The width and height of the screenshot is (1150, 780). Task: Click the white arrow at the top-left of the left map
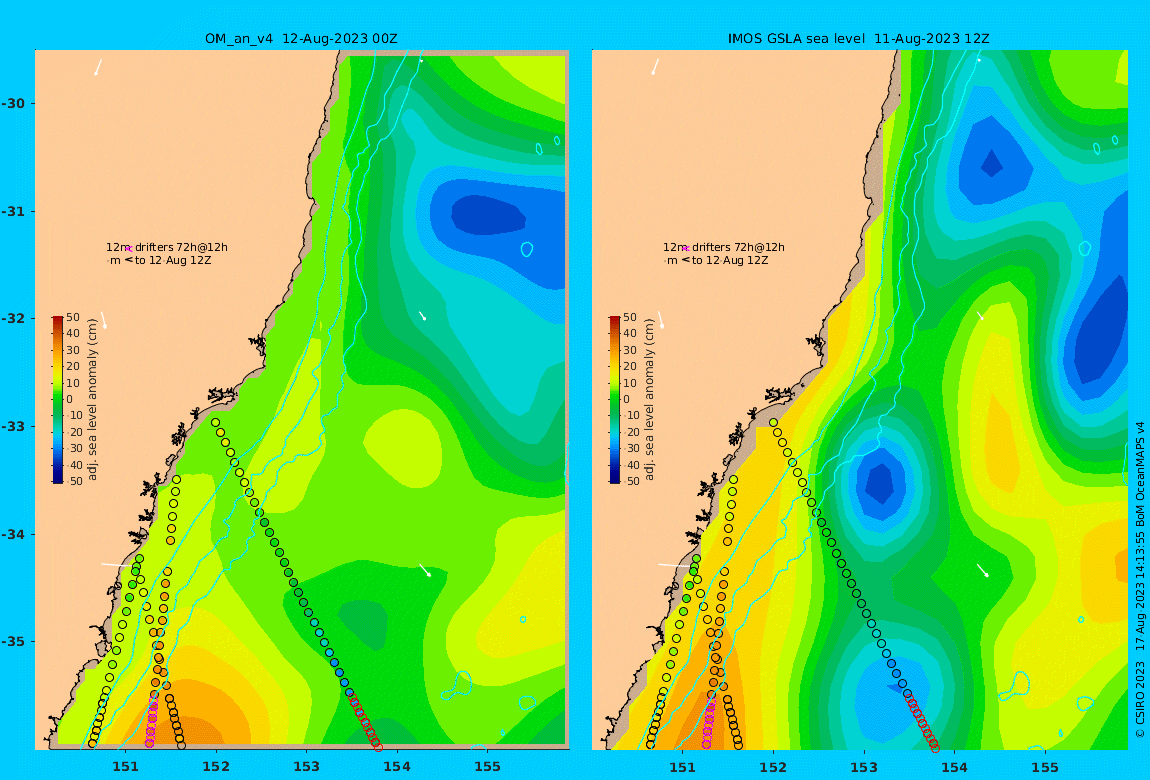click(98, 67)
